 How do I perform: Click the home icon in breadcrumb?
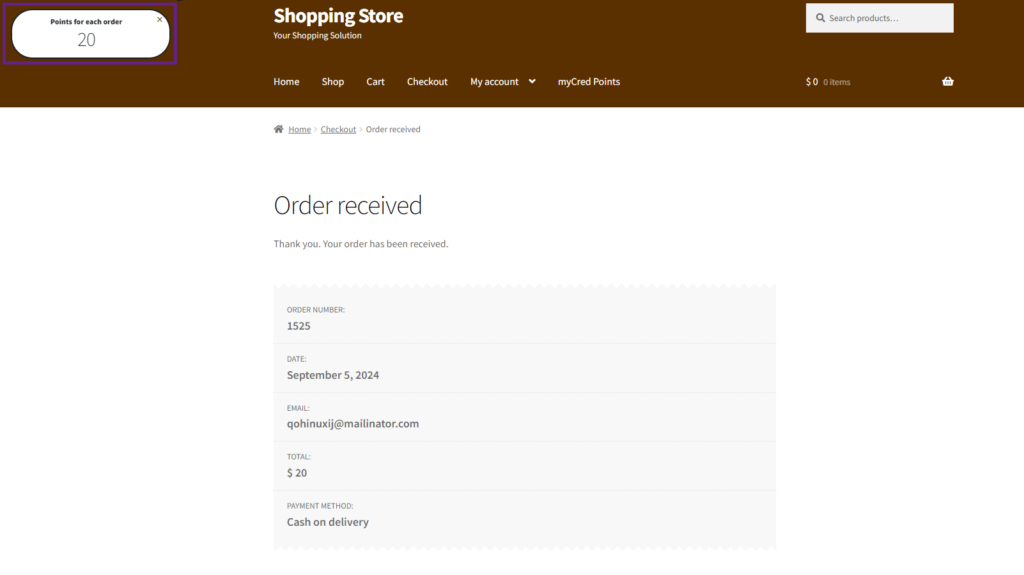(278, 129)
